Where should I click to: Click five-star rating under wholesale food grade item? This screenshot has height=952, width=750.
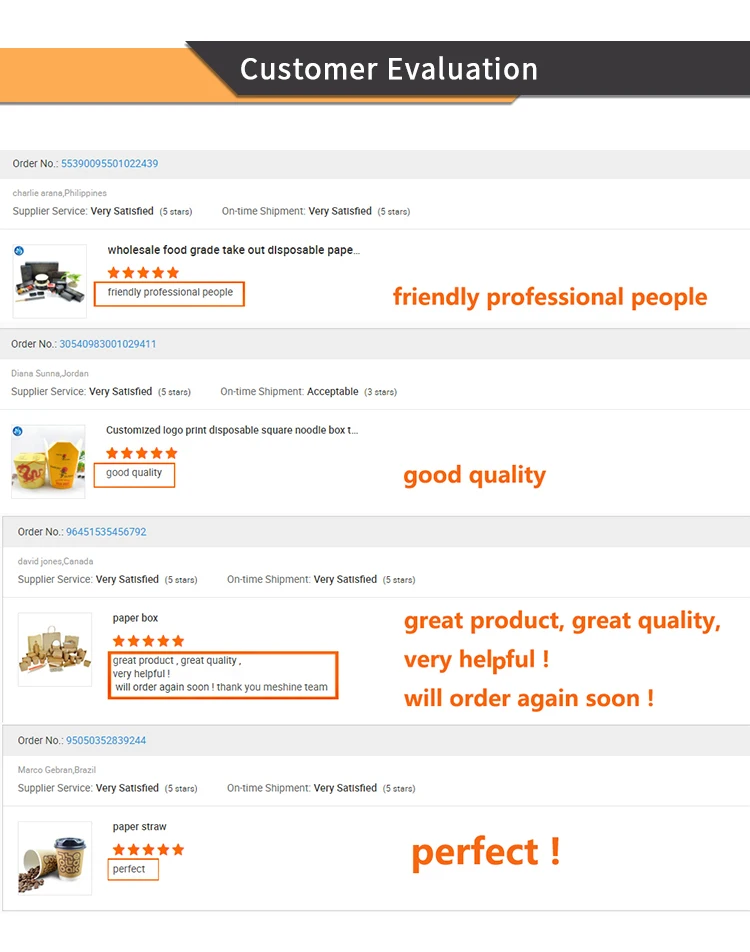pyautogui.click(x=143, y=273)
